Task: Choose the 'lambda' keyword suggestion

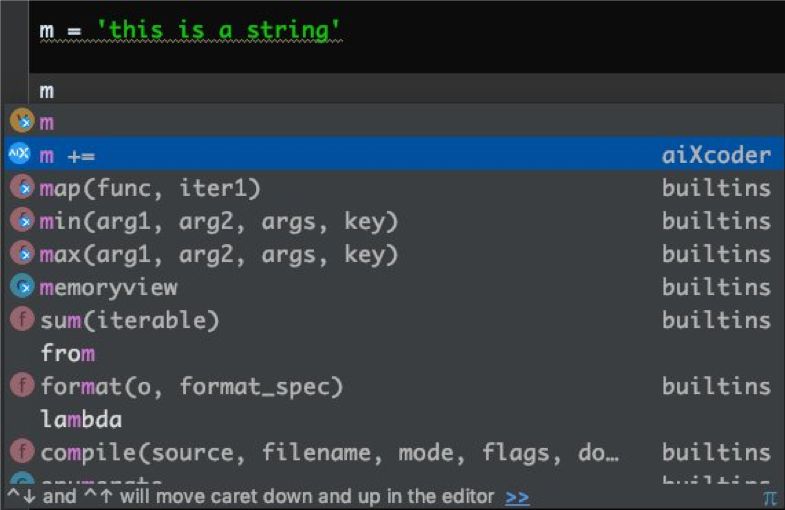Action: (x=394, y=419)
